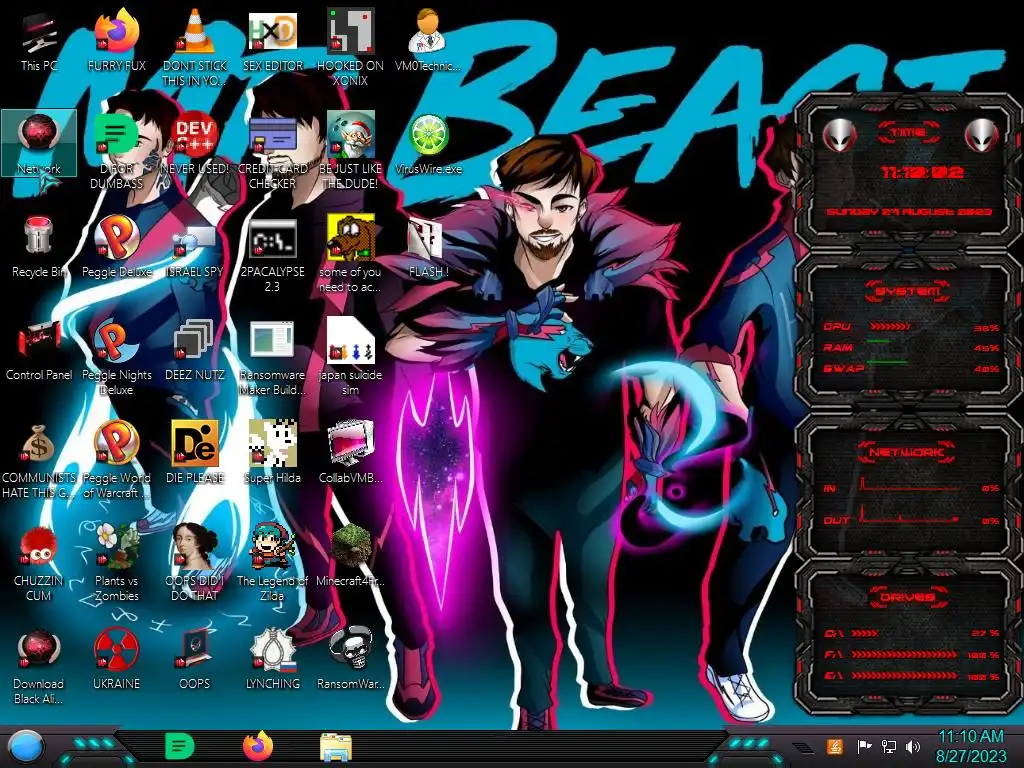Click the F:\ drive usage bar
1024x768 pixels.
point(904,654)
